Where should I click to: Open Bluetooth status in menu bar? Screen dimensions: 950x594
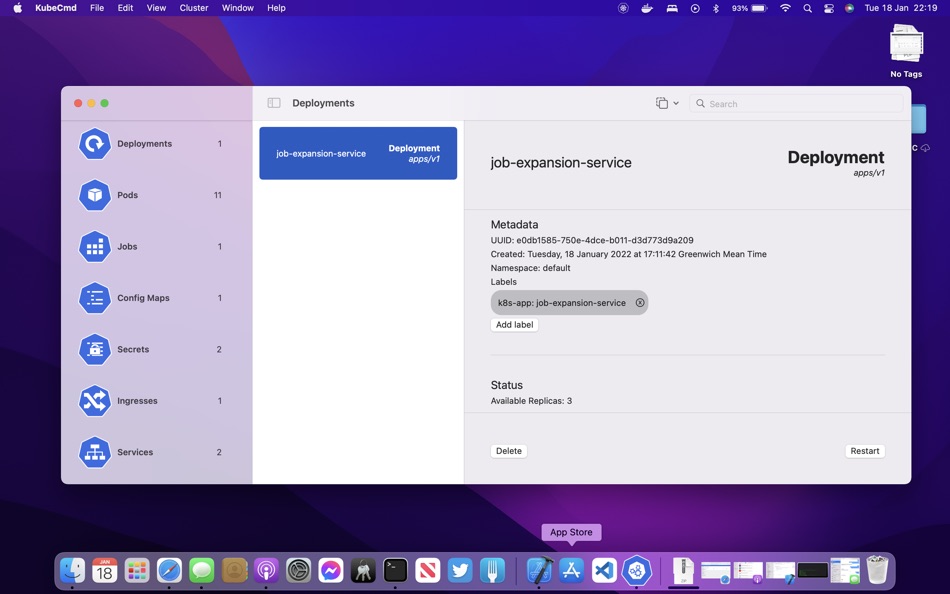716,8
